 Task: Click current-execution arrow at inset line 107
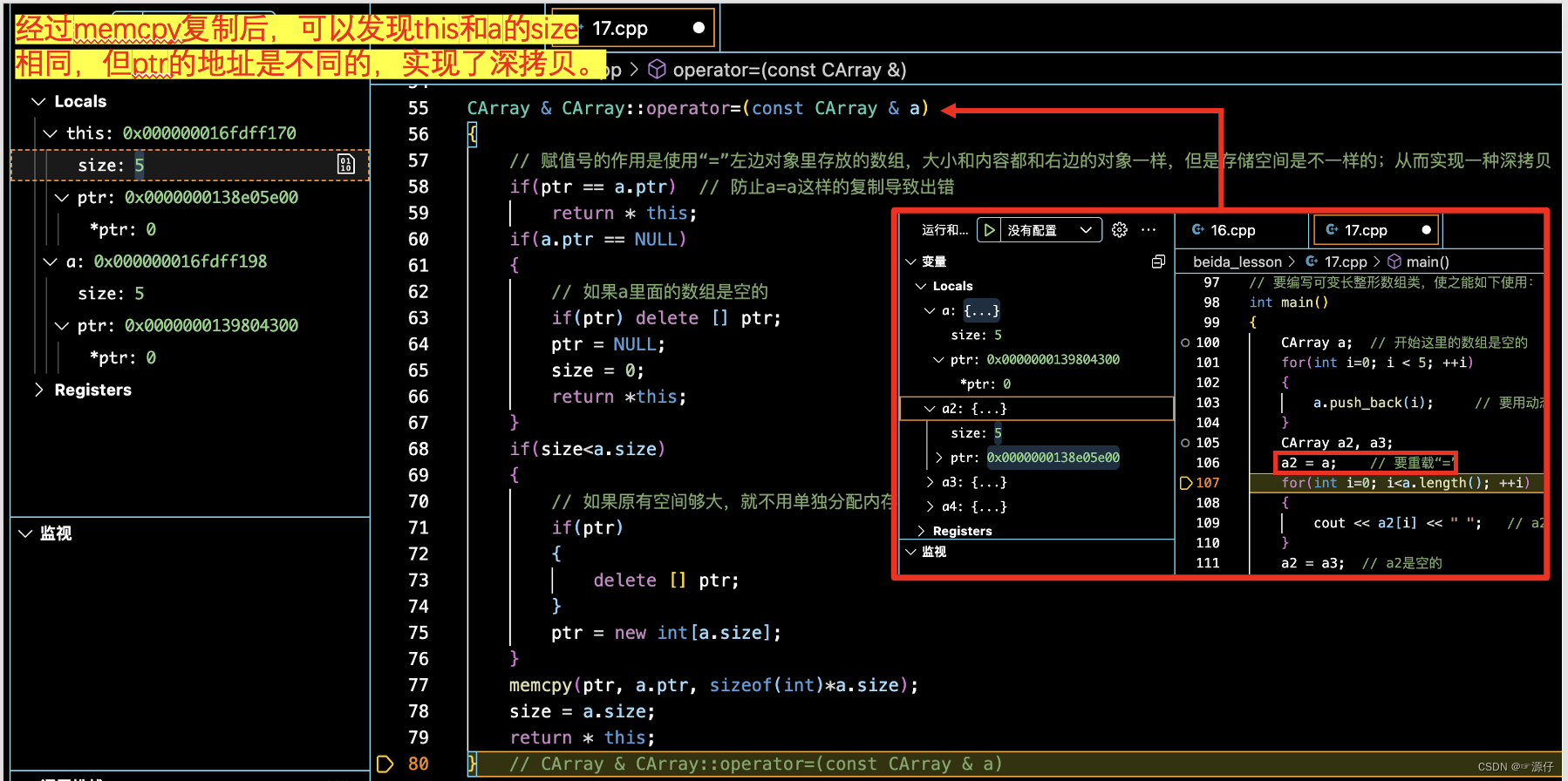[1186, 483]
